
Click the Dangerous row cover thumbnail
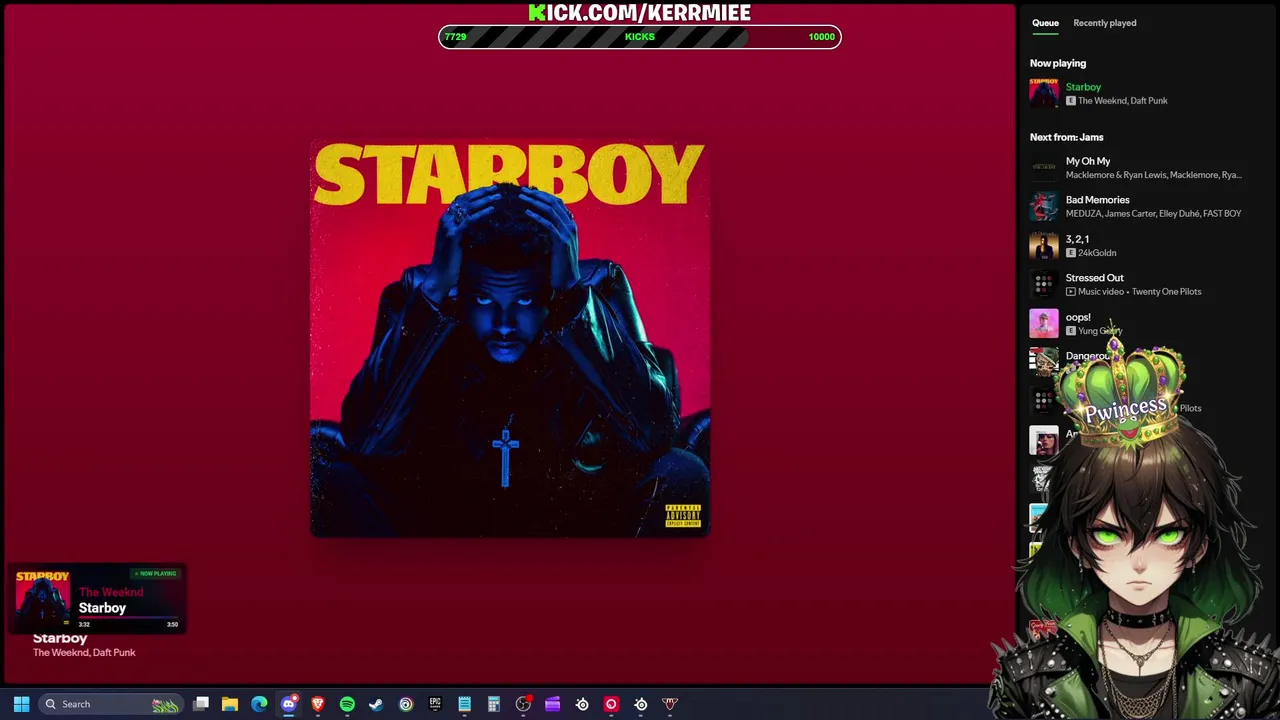click(x=1044, y=362)
